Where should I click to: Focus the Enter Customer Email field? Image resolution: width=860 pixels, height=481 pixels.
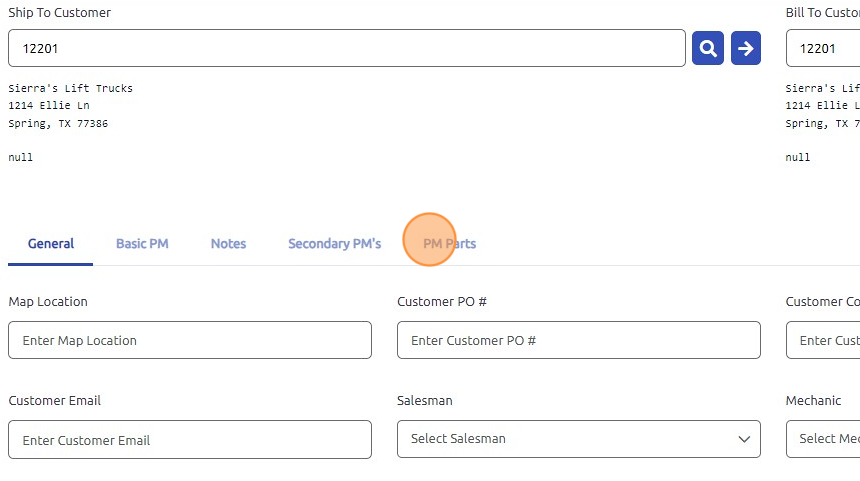[190, 440]
